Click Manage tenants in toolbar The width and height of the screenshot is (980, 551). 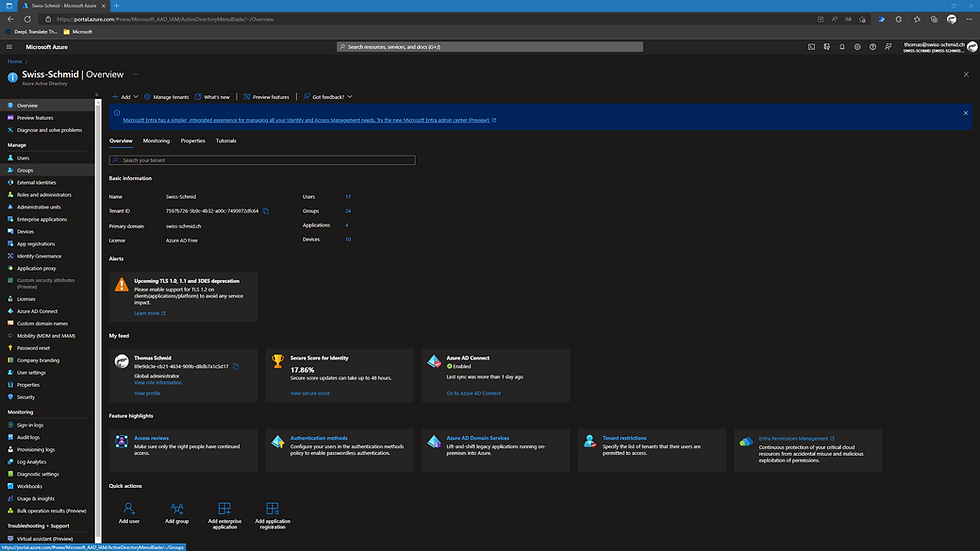166,97
